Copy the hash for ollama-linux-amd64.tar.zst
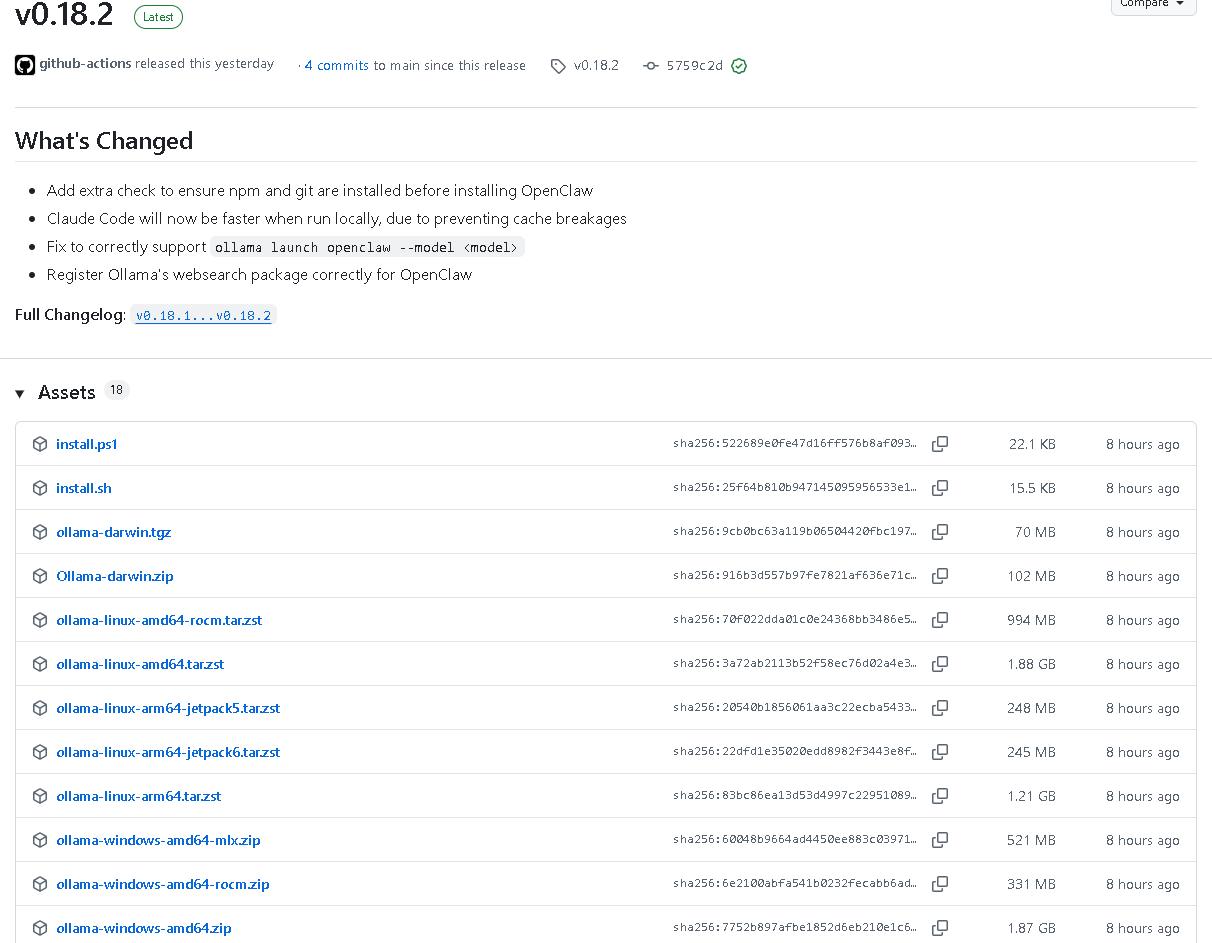 (x=940, y=664)
